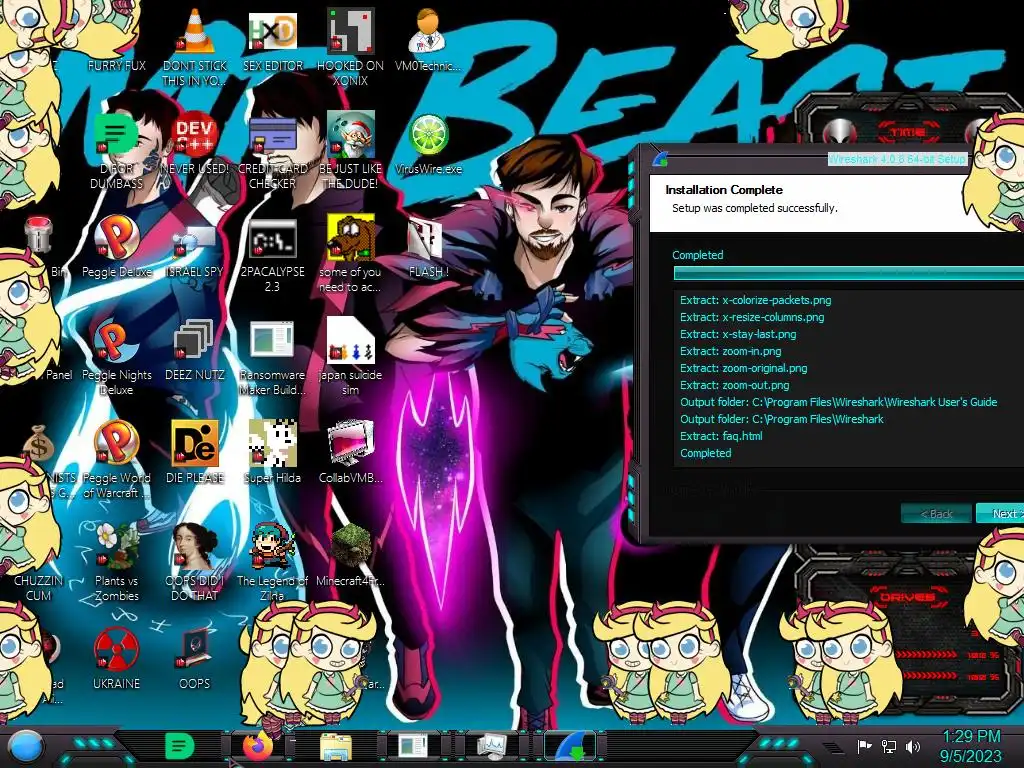Open the DEEZ NUTZ stacked windows icon
Screen dimensions: 1024x768
click(x=195, y=341)
